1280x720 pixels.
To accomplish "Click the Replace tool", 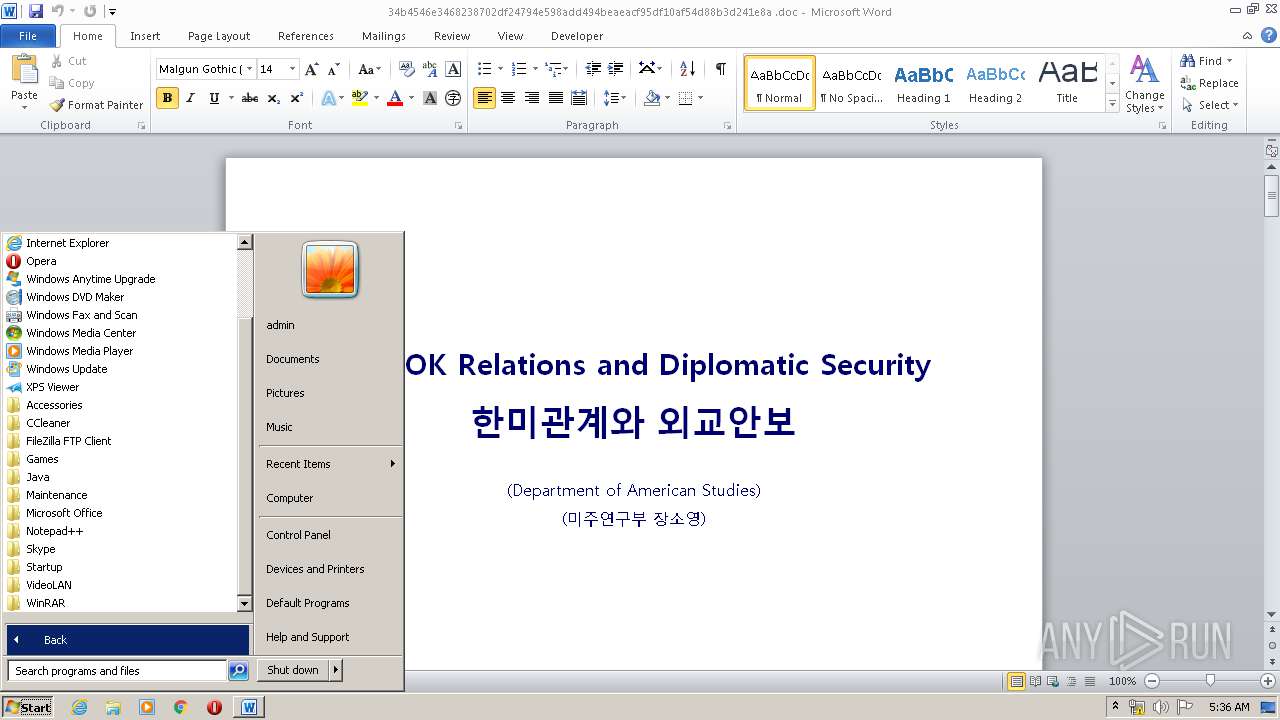I will tap(1210, 83).
